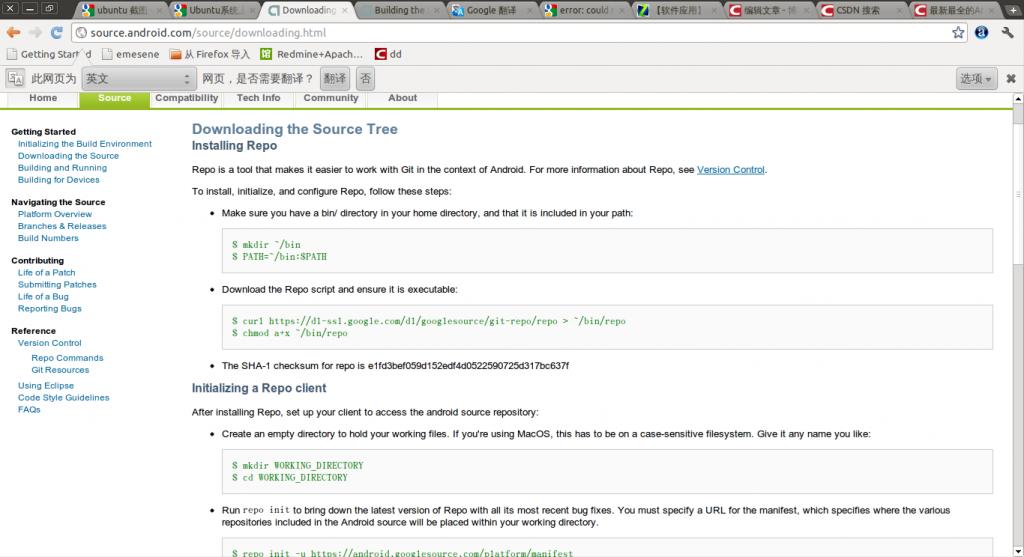1024x557 pixels.
Task: Switch to the ubuntu screenshot tab
Action: click(x=121, y=10)
